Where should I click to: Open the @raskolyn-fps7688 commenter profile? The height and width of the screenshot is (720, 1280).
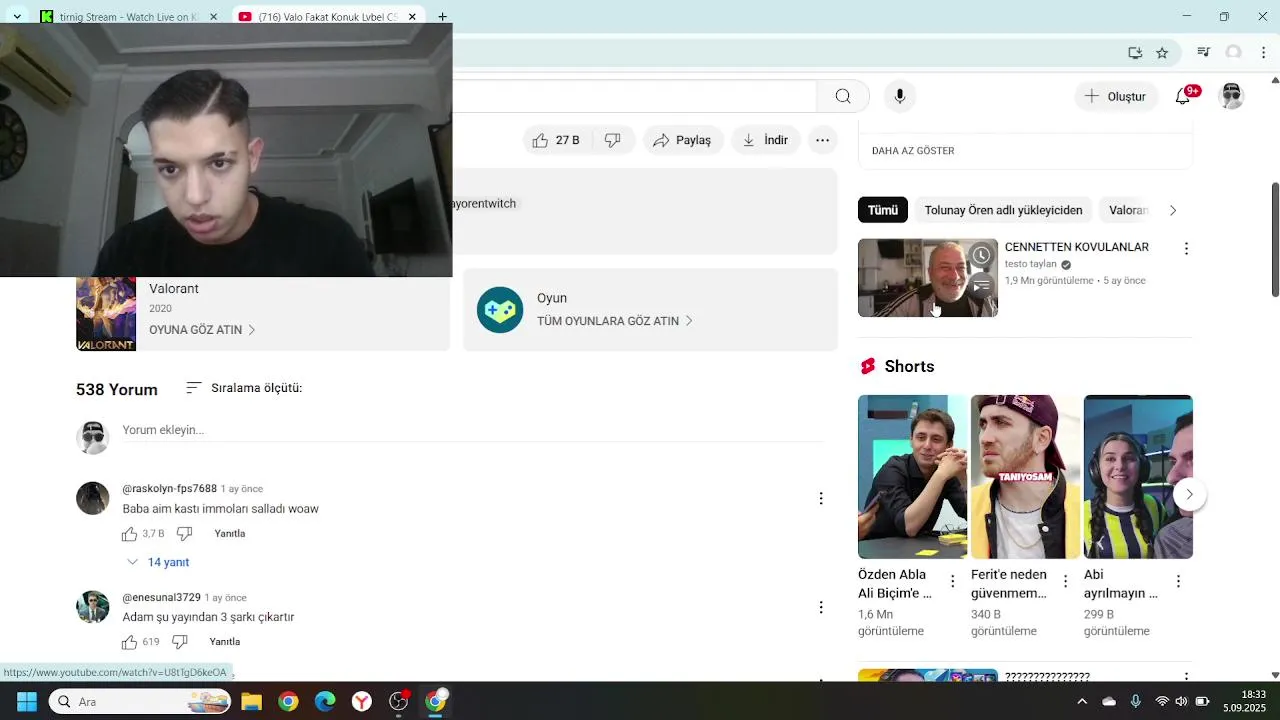[93, 498]
